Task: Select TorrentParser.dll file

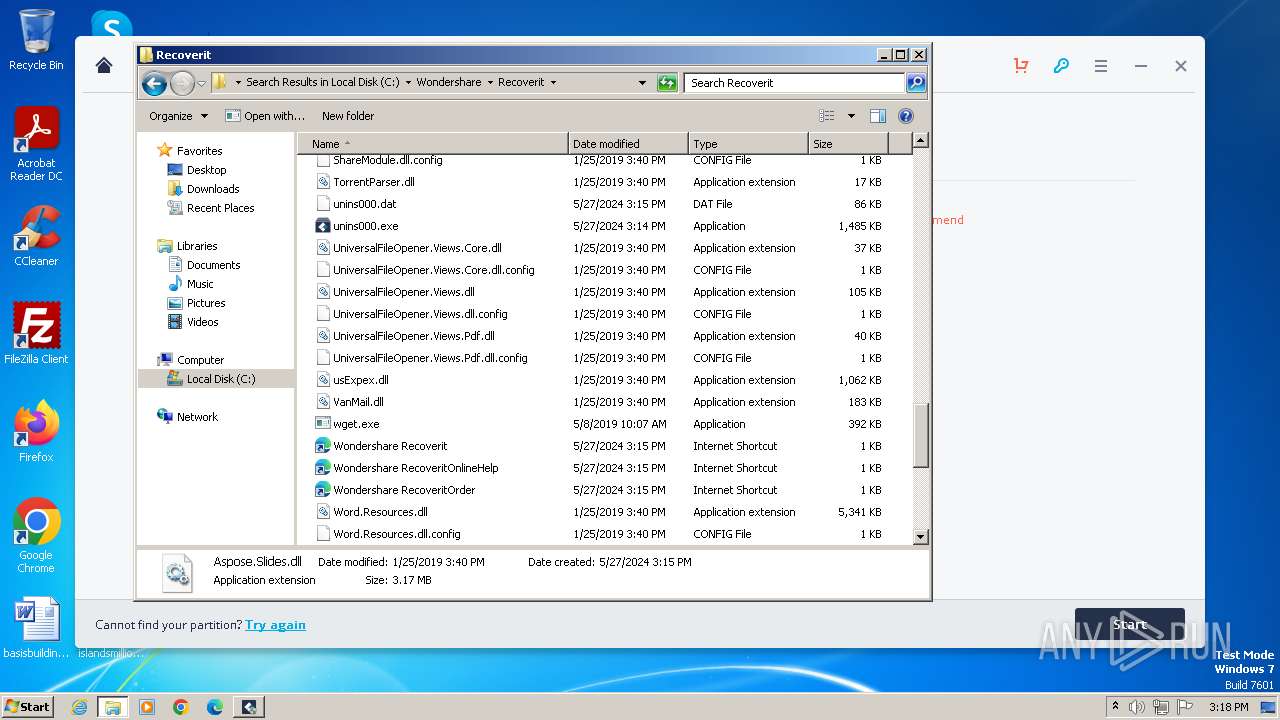Action: [x=374, y=182]
